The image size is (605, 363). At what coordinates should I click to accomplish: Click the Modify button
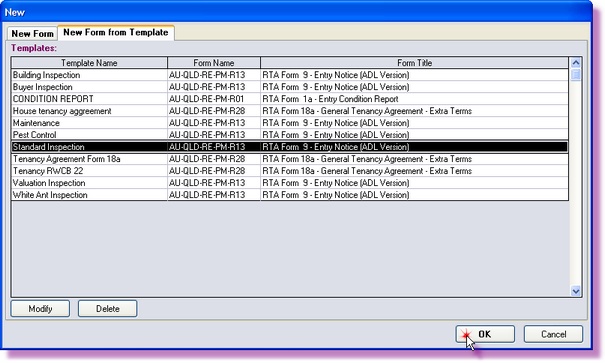(40, 309)
